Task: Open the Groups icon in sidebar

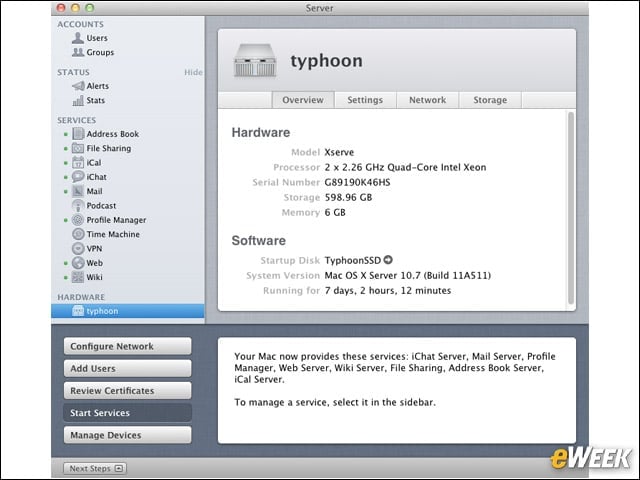Action: [78, 52]
